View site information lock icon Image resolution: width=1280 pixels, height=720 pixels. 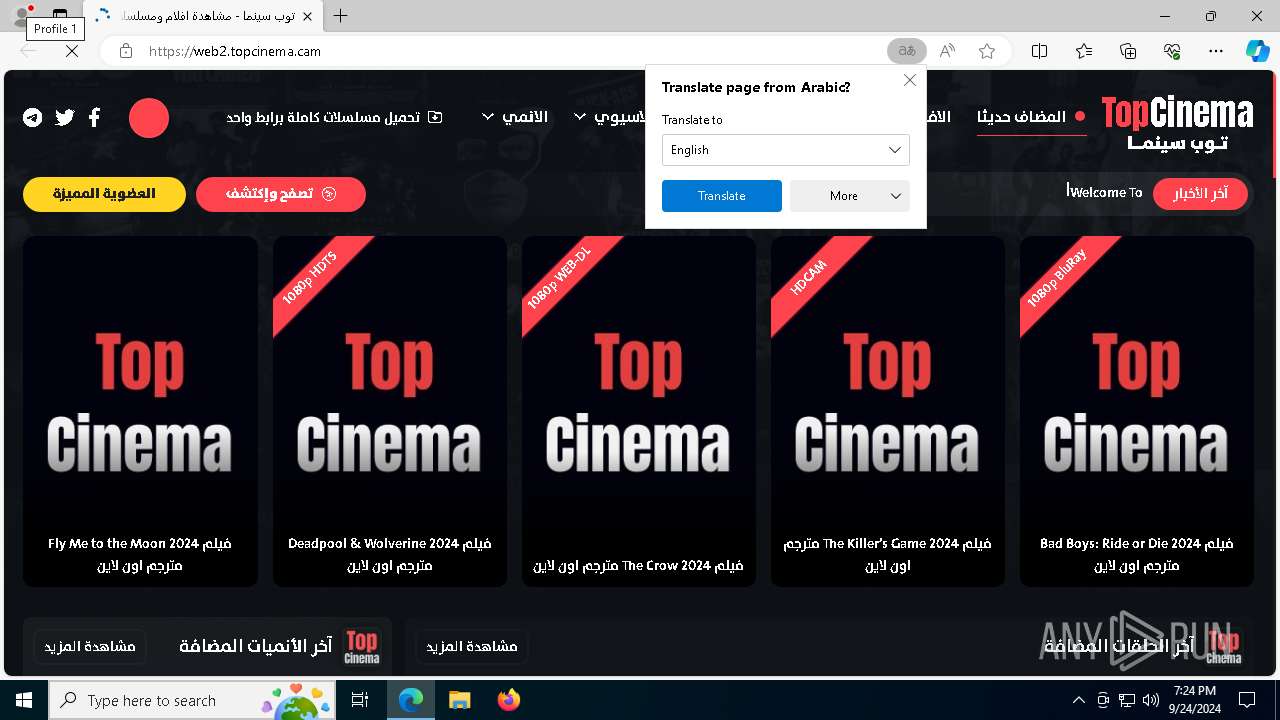pyautogui.click(x=126, y=51)
